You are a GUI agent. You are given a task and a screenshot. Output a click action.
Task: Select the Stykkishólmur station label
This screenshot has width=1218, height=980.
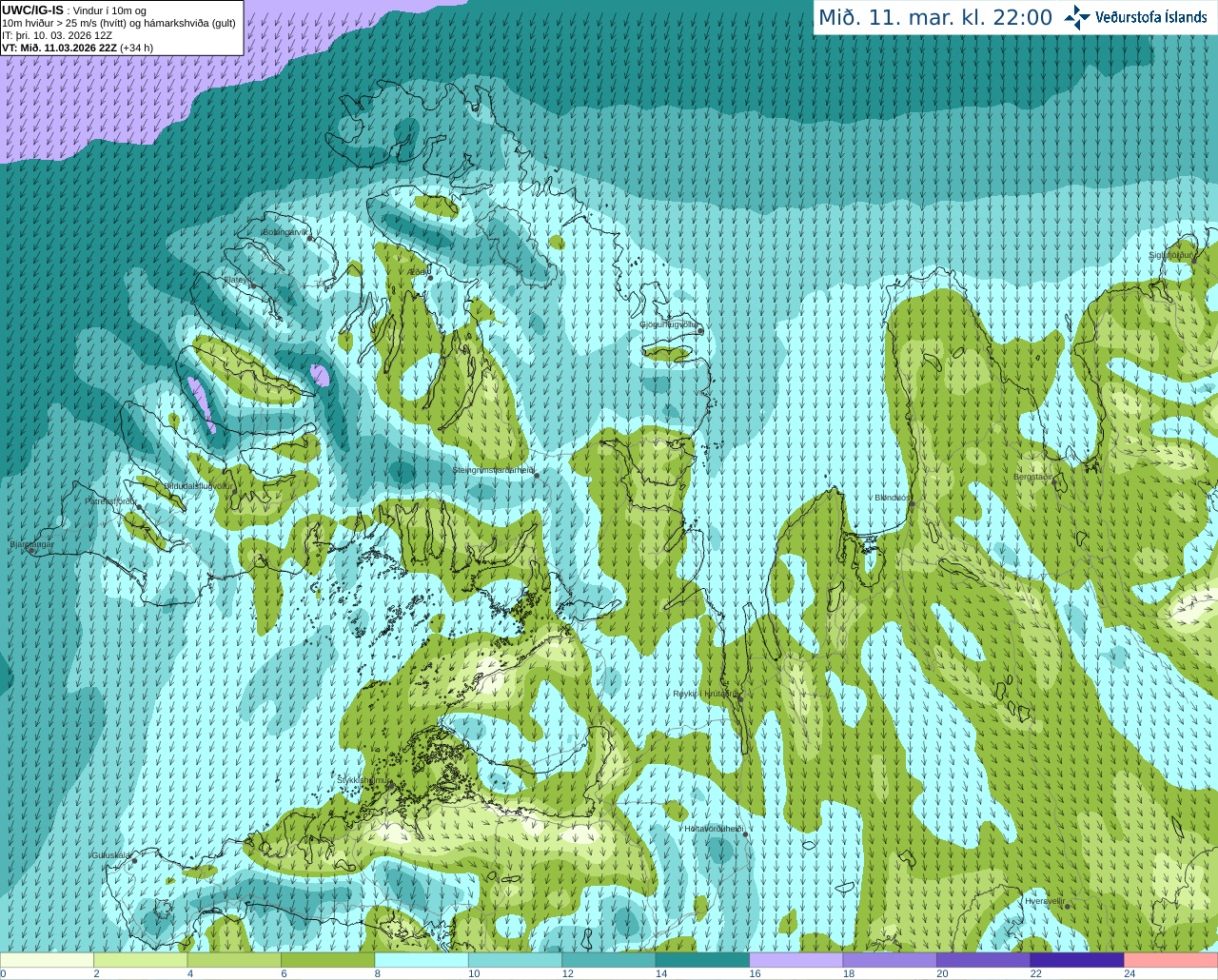click(x=363, y=779)
